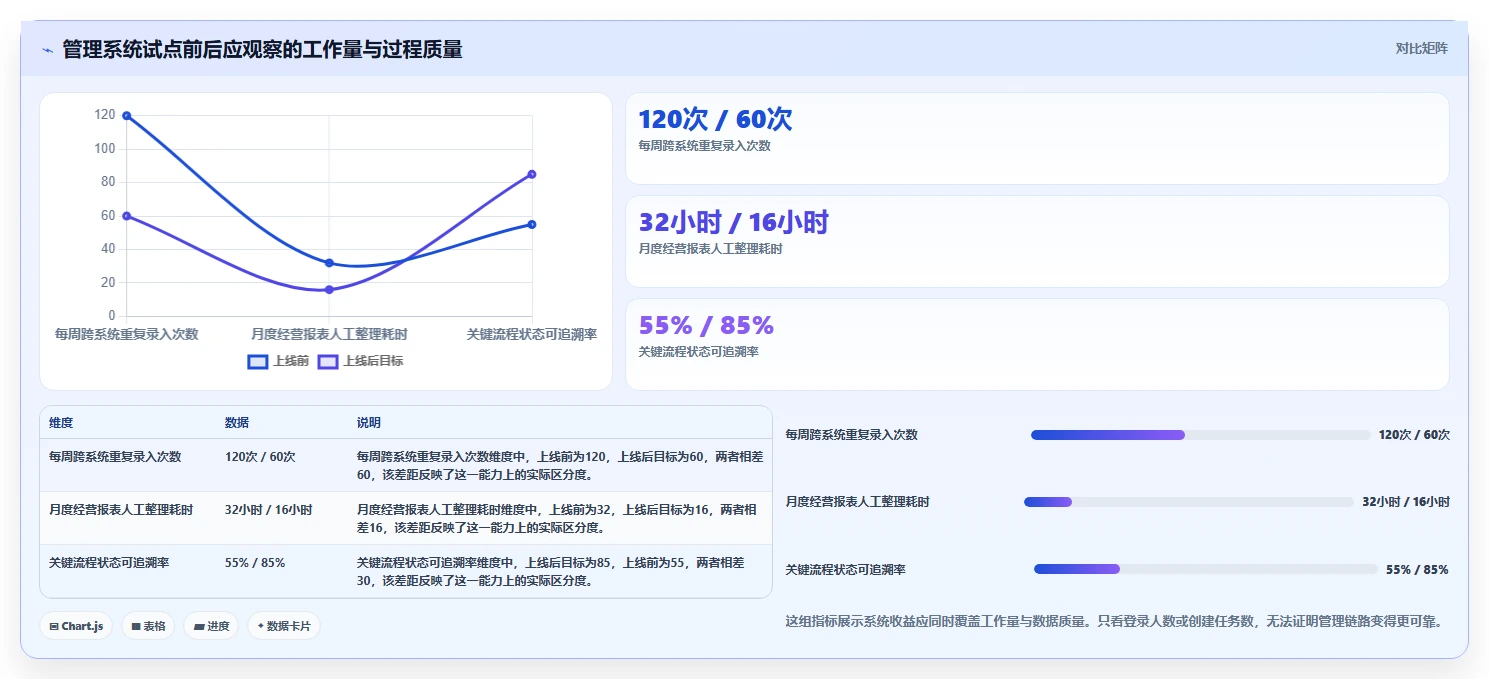Toggle the 上线后目标 legend series

(x=361, y=361)
